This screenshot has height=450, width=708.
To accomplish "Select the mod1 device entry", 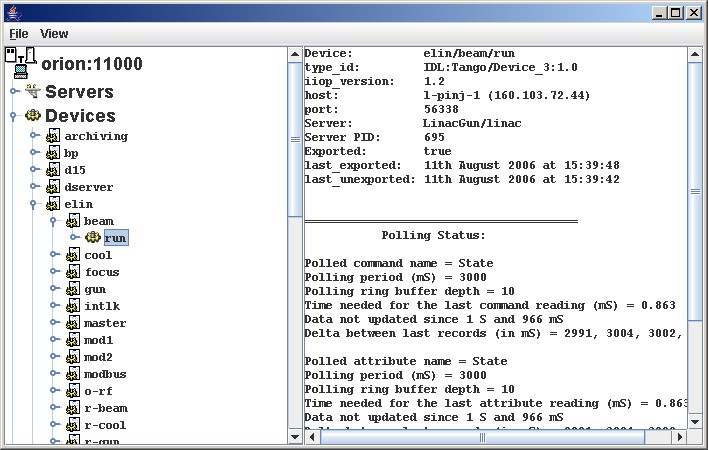I will click(x=98, y=340).
